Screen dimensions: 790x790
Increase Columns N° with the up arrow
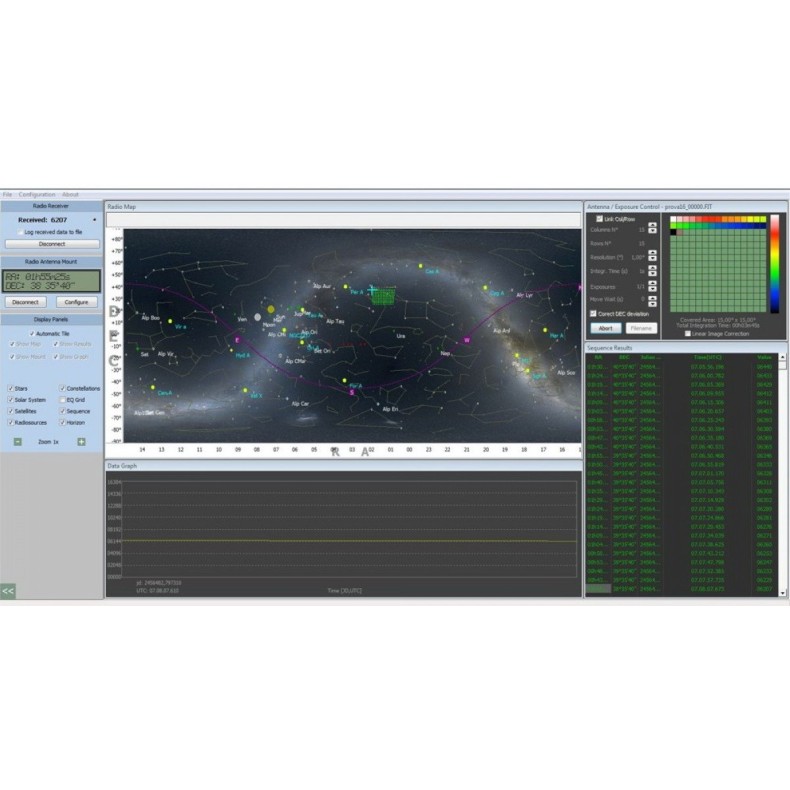pos(652,226)
